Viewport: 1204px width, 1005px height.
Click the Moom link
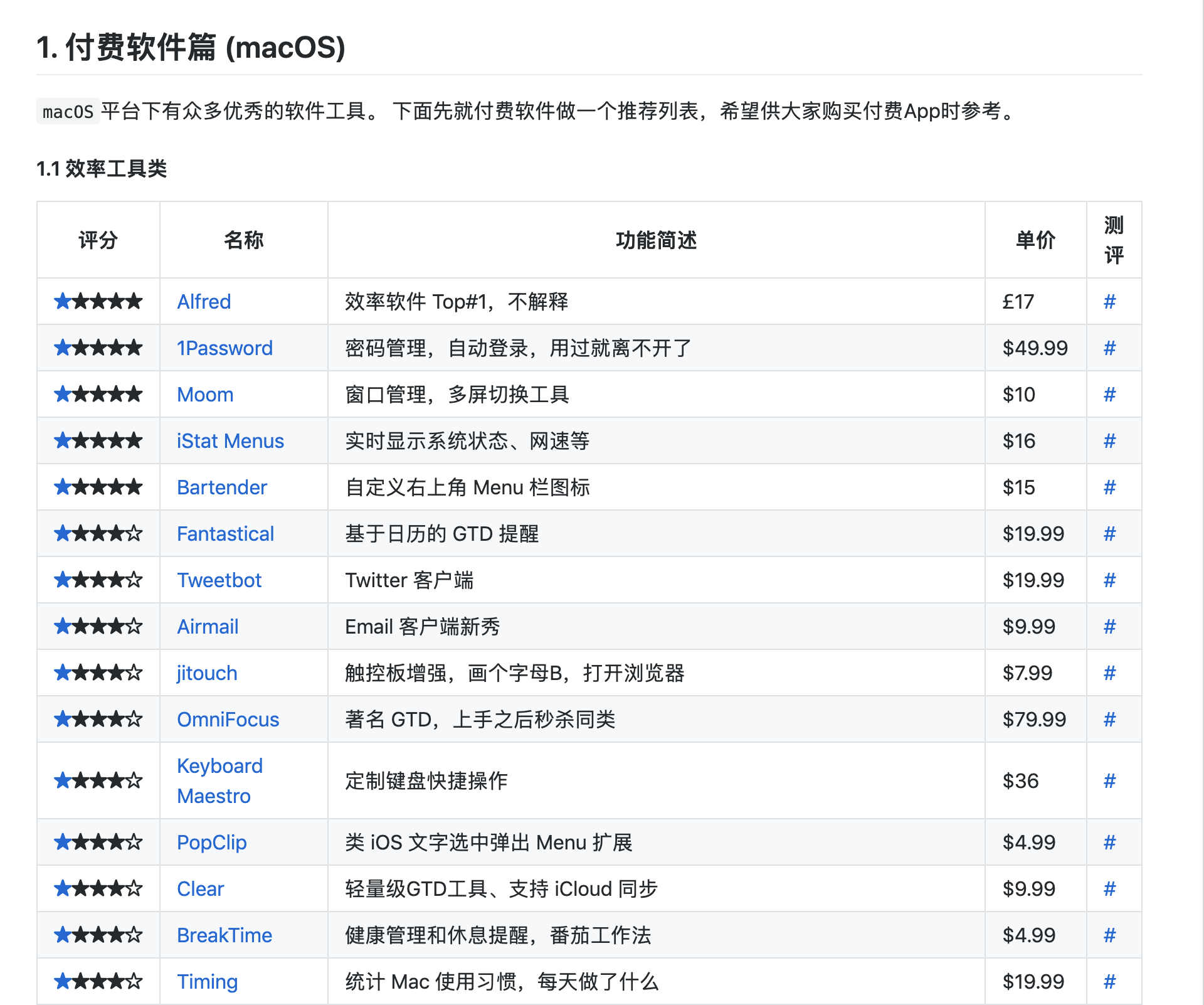pyautogui.click(x=205, y=395)
